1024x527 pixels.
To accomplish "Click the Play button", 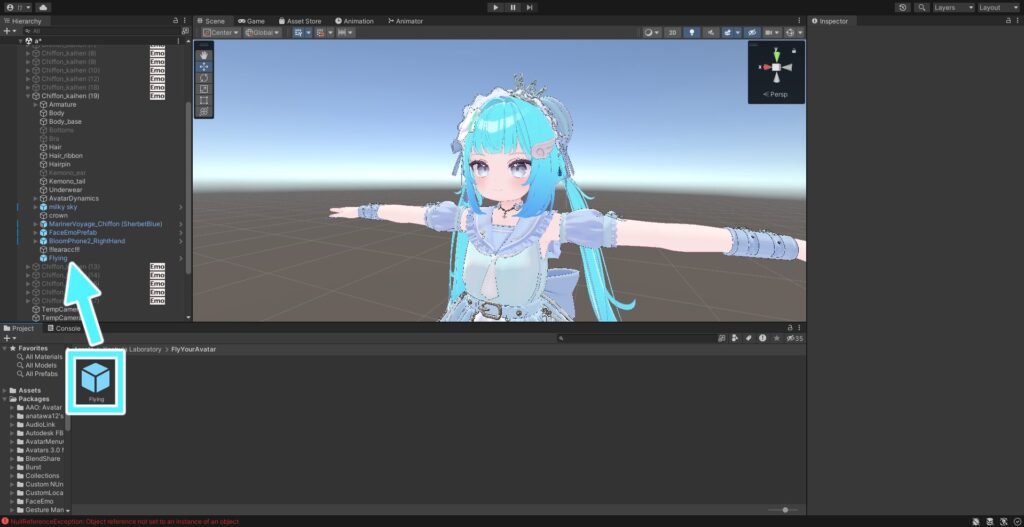I will click(x=494, y=7).
